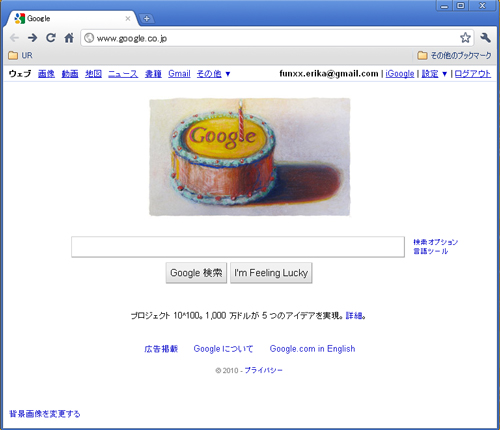Open Google.com in English link
The width and height of the screenshot is (500, 430).
pyautogui.click(x=312, y=349)
